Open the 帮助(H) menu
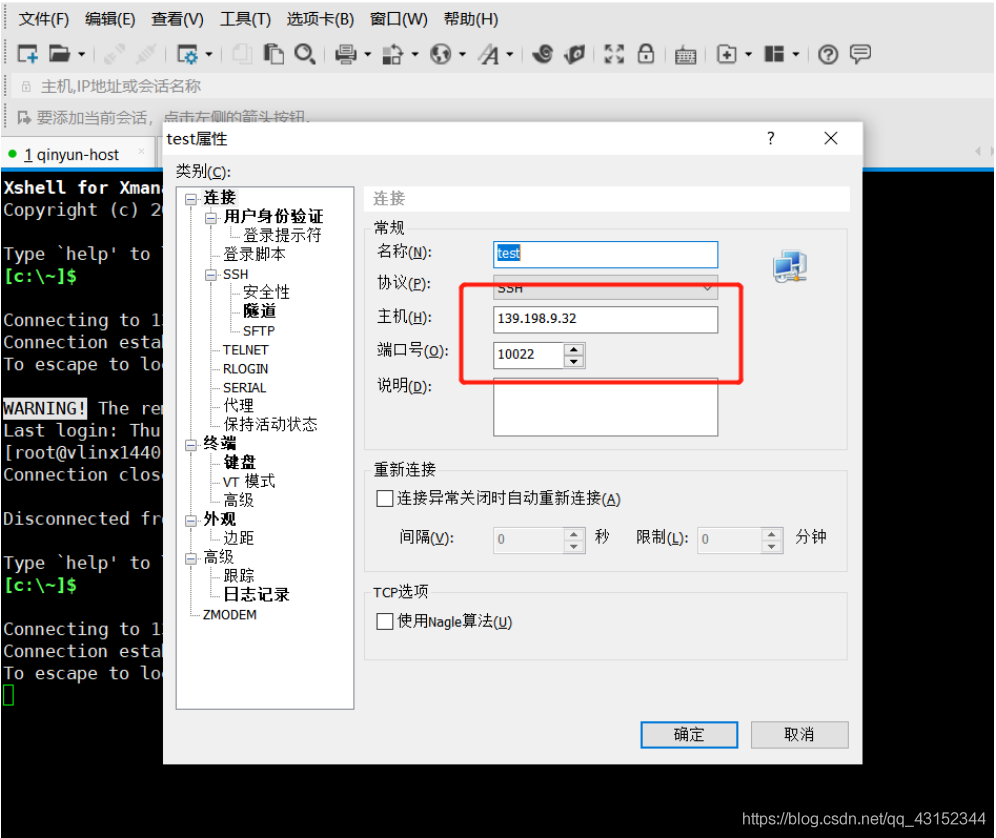Image resolution: width=996 pixels, height=838 pixels. pyautogui.click(x=471, y=19)
